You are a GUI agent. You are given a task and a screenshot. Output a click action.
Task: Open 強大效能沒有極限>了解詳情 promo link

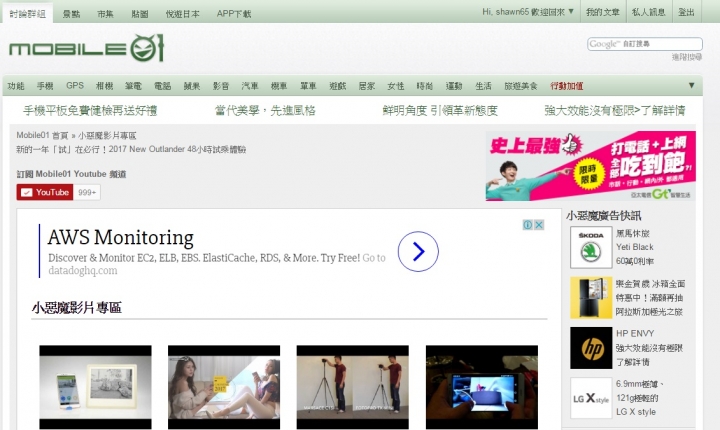(615, 110)
